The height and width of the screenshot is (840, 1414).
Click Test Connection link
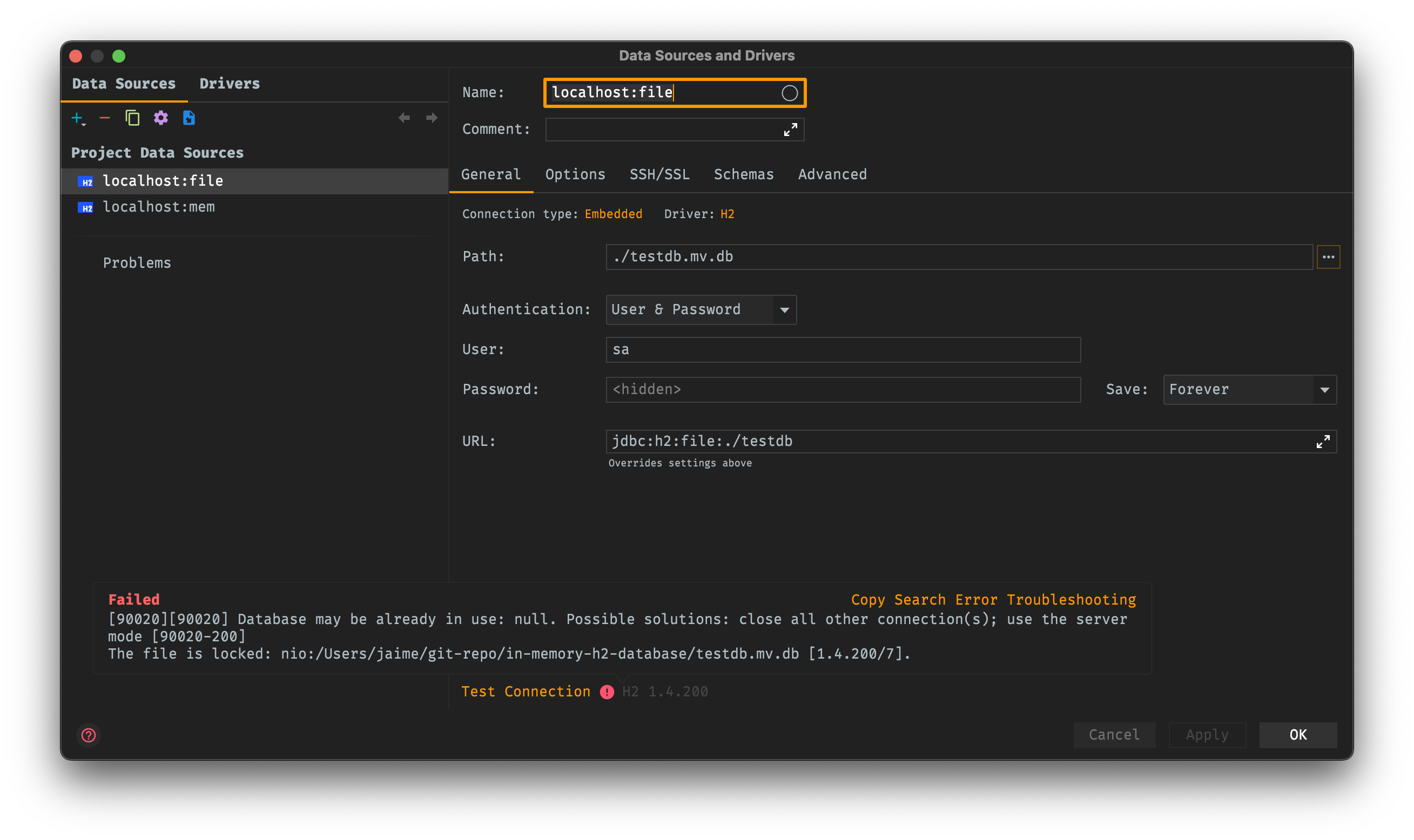[525, 691]
